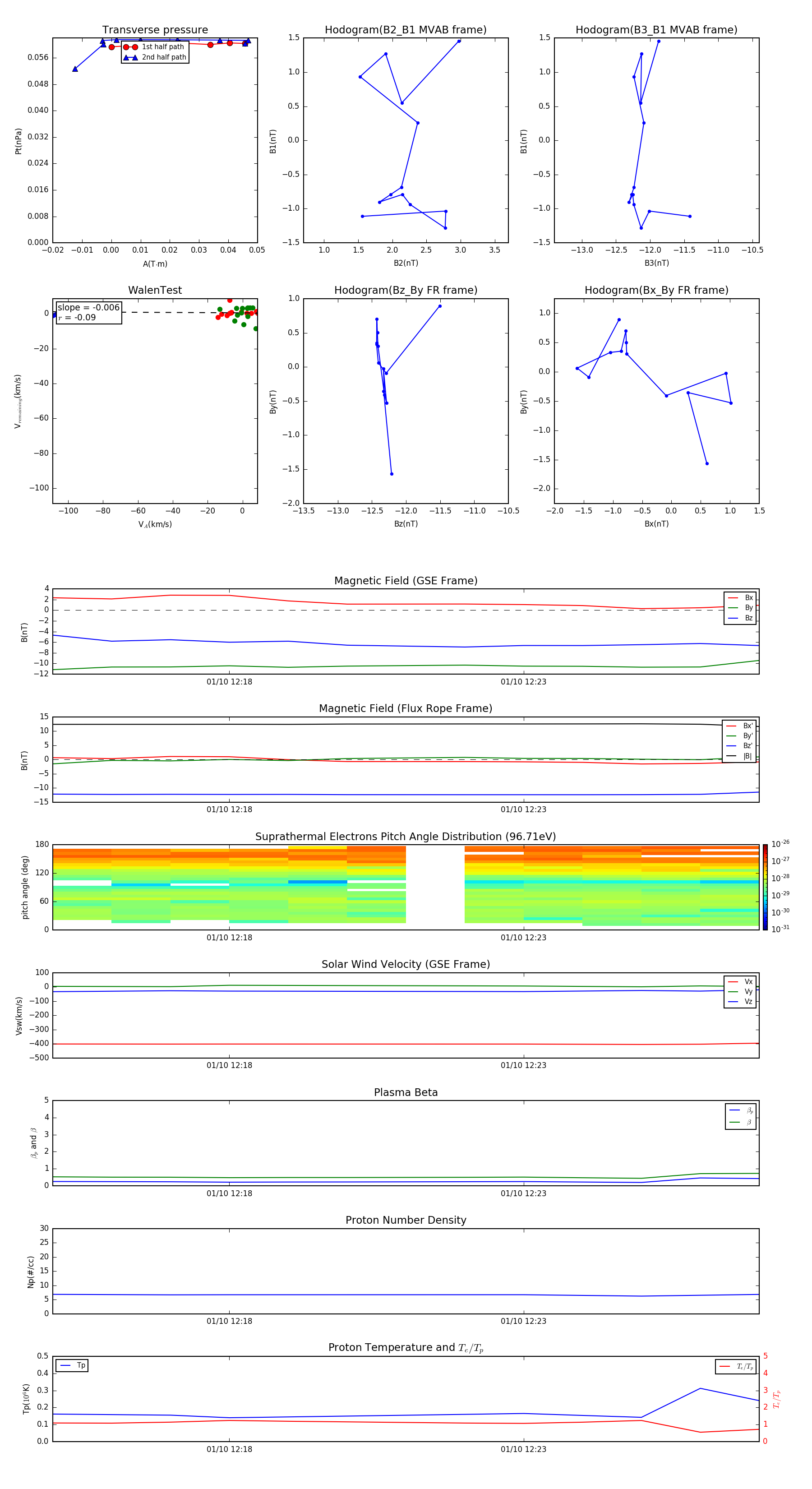Click the 'Hodogram(B2_B1 MVAB frame)' title
The width and height of the screenshot is (812, 1489).
(x=406, y=30)
